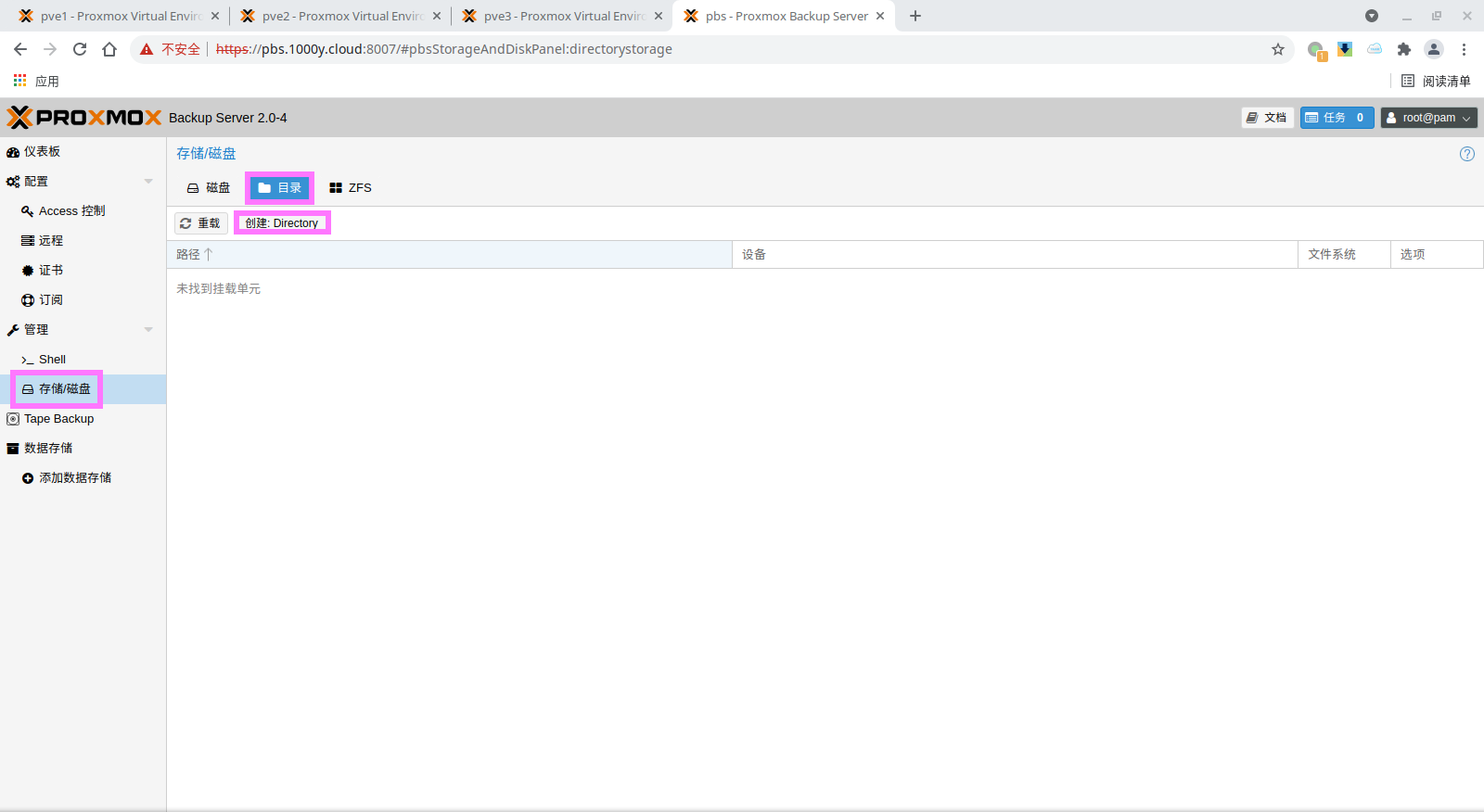This screenshot has height=812, width=1484.
Task: Open the 文档 documentation button
Action: [x=1267, y=118]
